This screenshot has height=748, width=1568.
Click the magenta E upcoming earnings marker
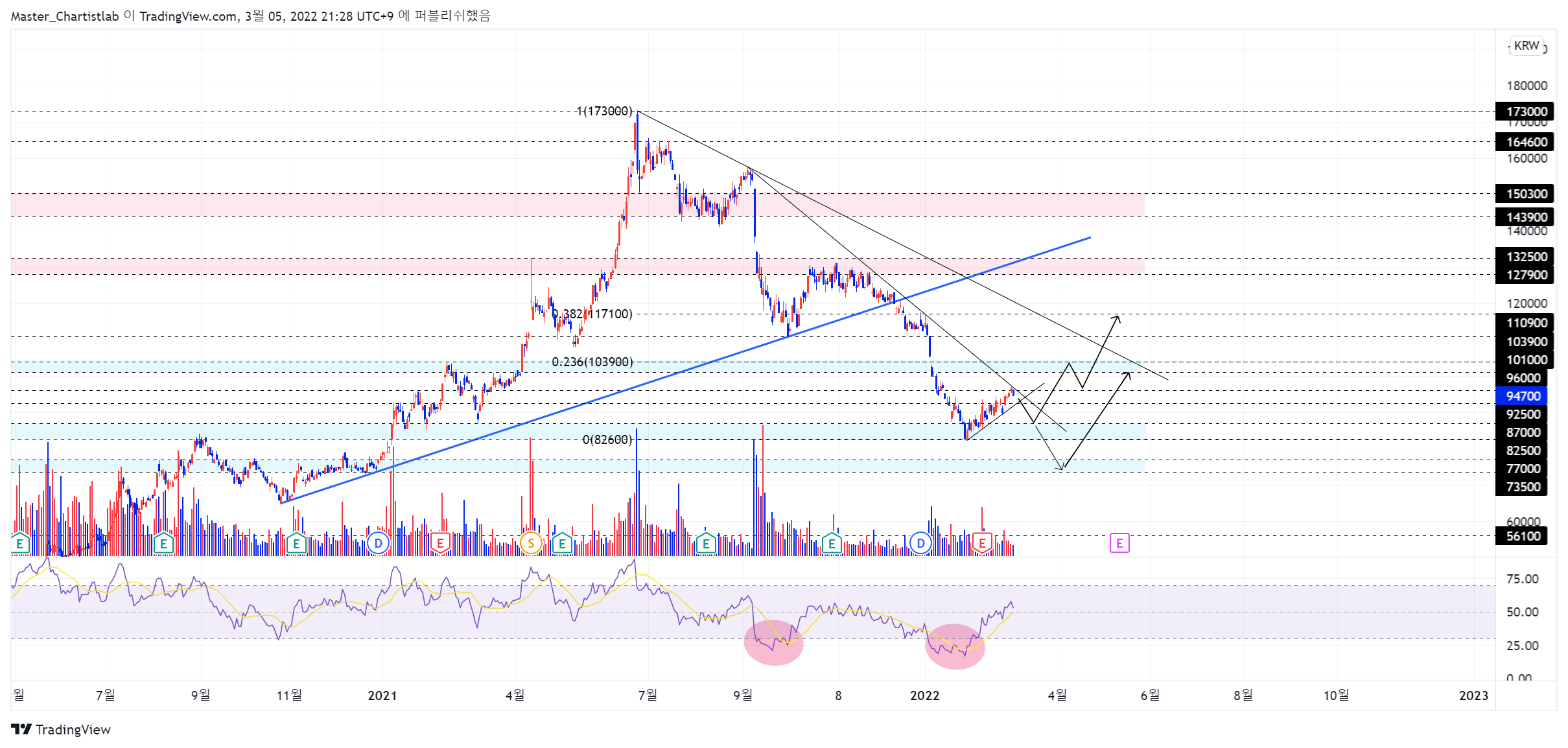click(x=1119, y=543)
